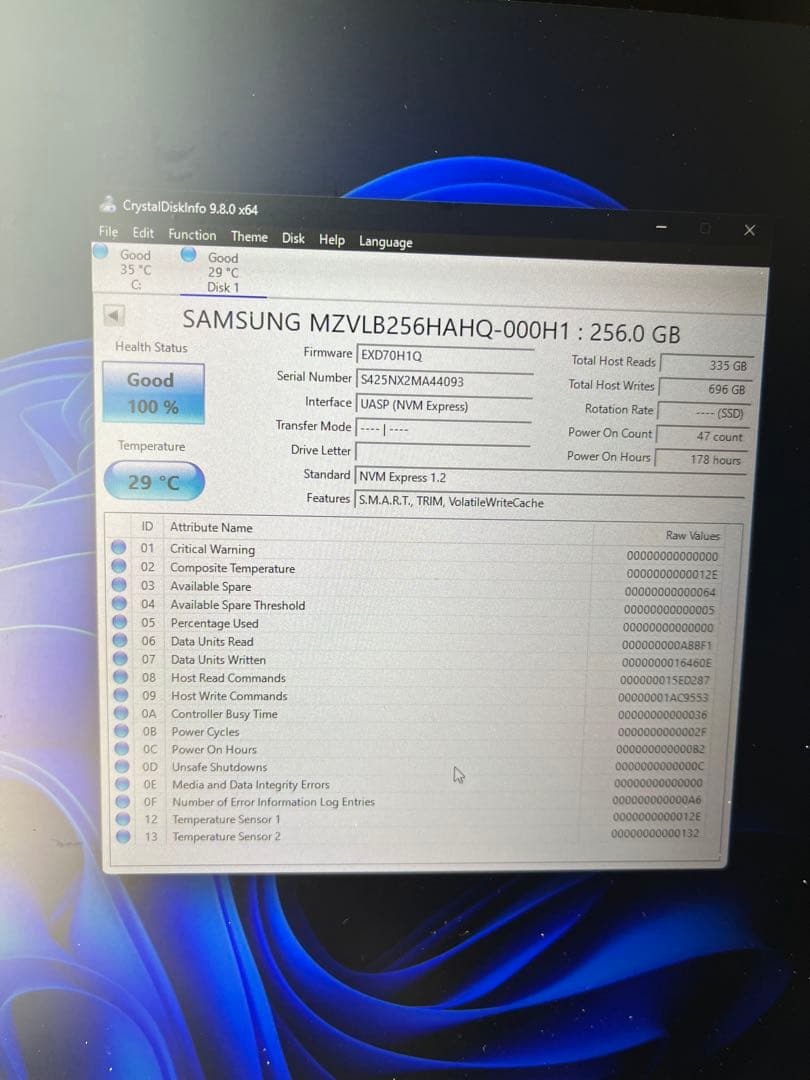Click status dot of Host Write Commands row
Image resolution: width=810 pixels, height=1080 pixels.
121,694
